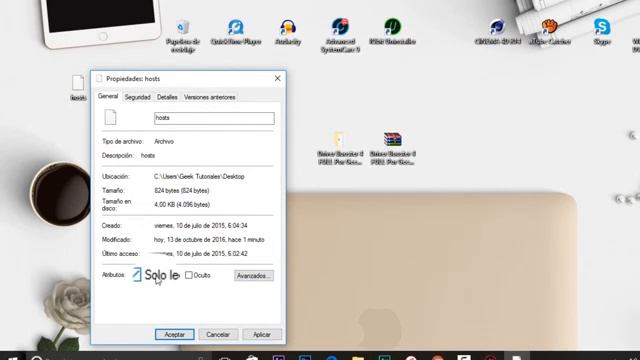Close the Propiedades: hosts dialog
This screenshot has width=640, height=360.
(278, 78)
